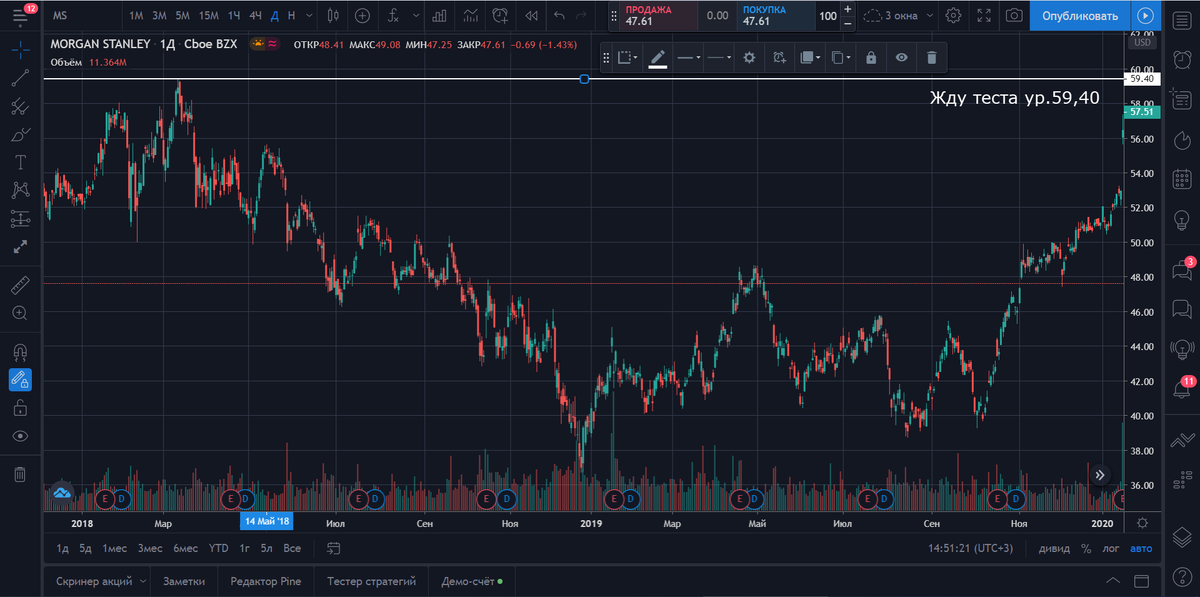Select the crosshair cursor tool
The image size is (1200, 597).
pos(20,49)
